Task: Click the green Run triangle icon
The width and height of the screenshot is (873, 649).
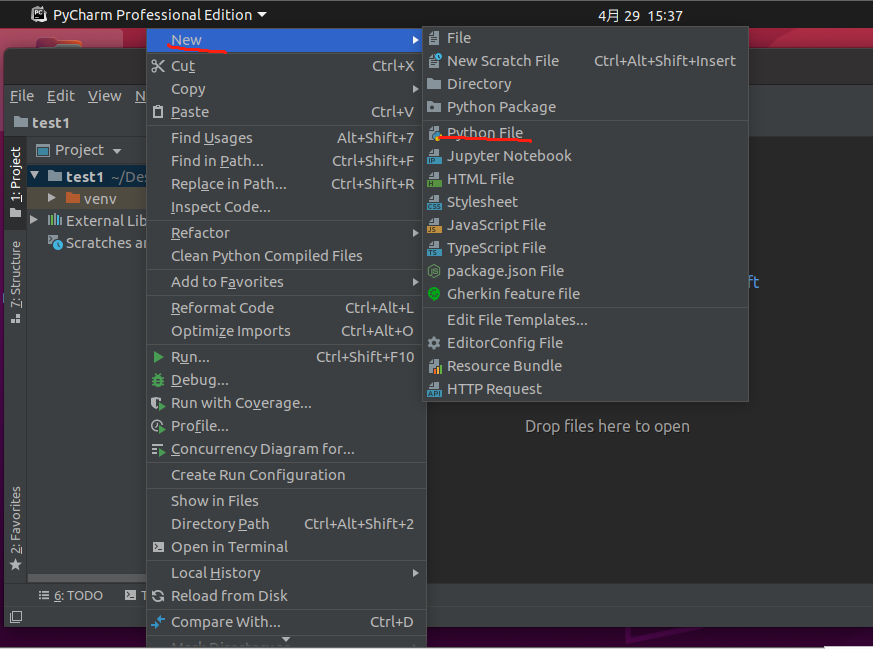Action: point(158,357)
